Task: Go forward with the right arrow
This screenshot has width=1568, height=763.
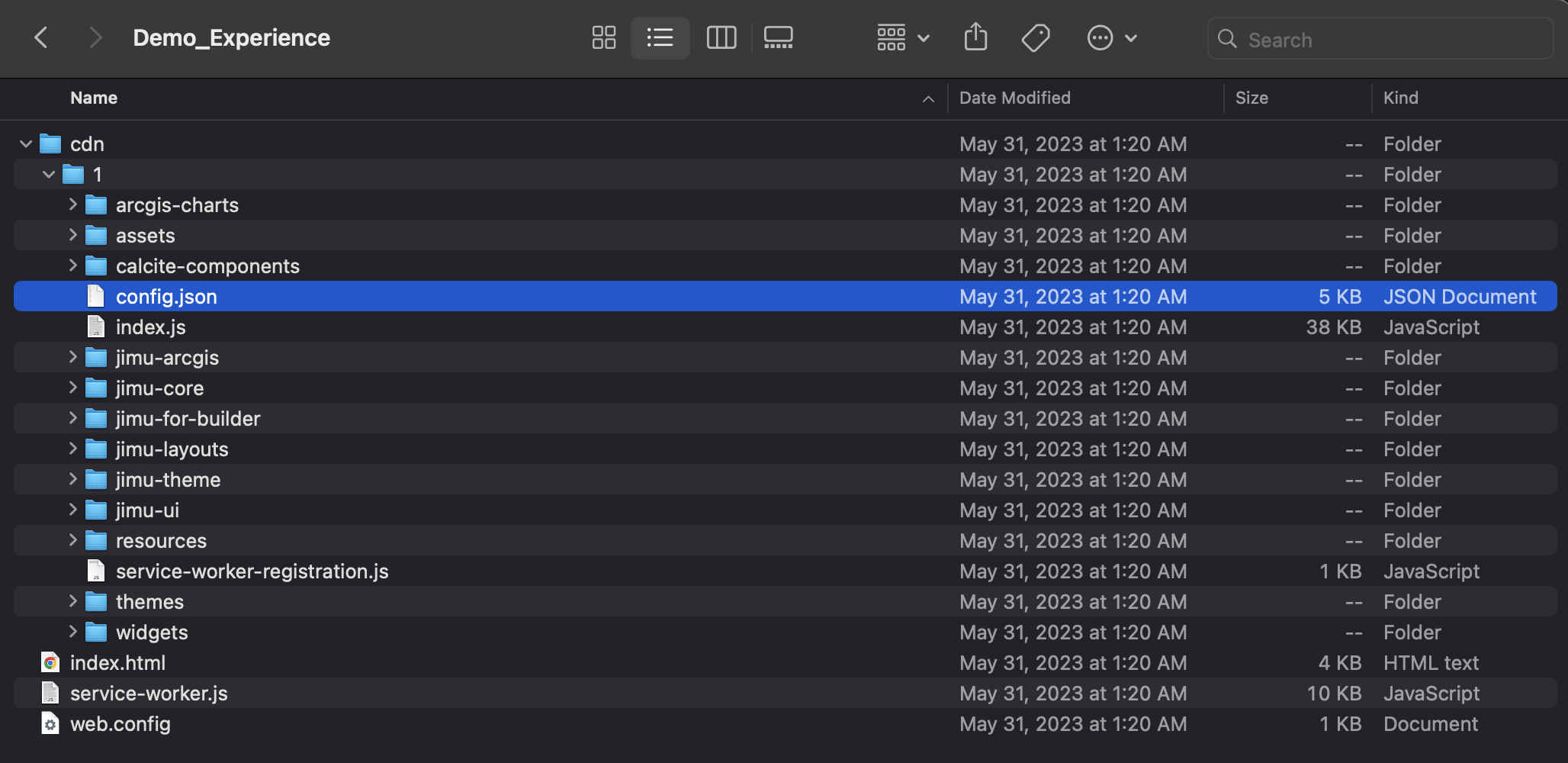Action: [x=95, y=38]
